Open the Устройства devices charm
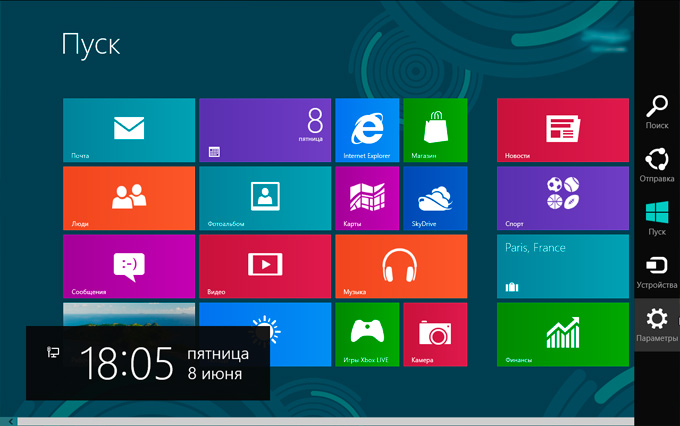This screenshot has height=426, width=680. (x=657, y=271)
